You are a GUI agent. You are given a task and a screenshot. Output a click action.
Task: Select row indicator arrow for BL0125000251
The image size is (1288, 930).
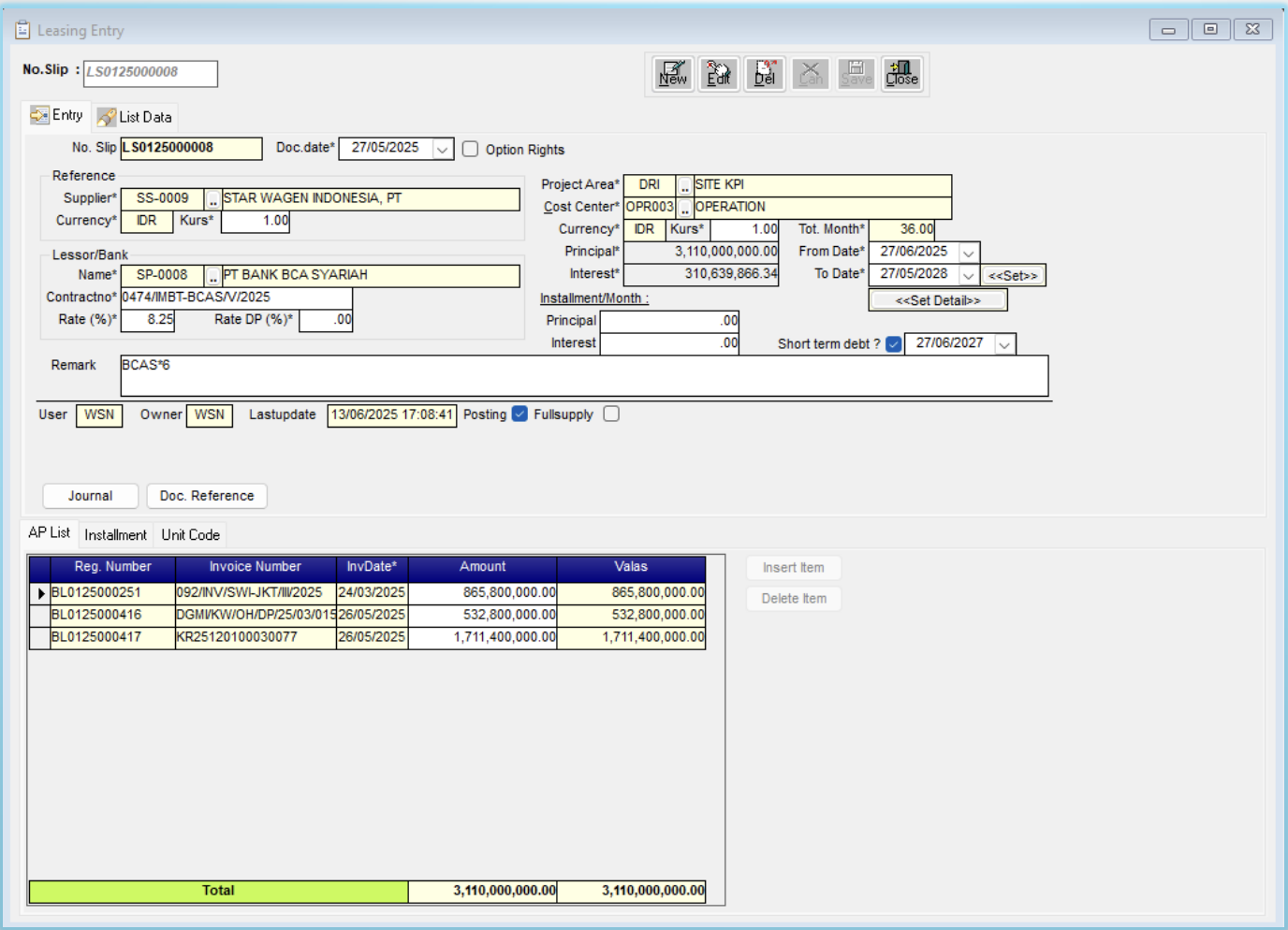(40, 593)
